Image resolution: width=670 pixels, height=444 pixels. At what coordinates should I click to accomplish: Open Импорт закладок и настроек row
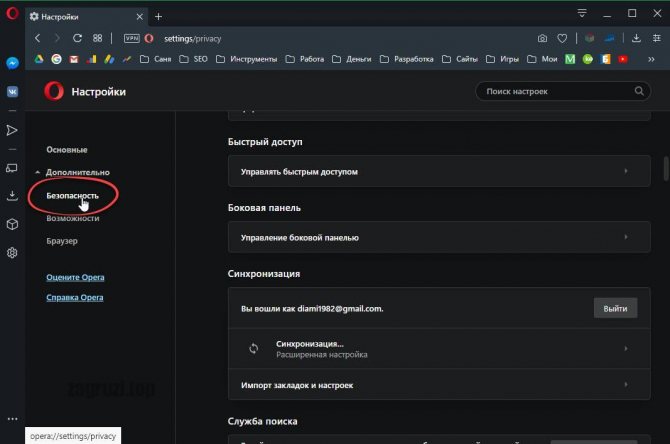point(439,385)
